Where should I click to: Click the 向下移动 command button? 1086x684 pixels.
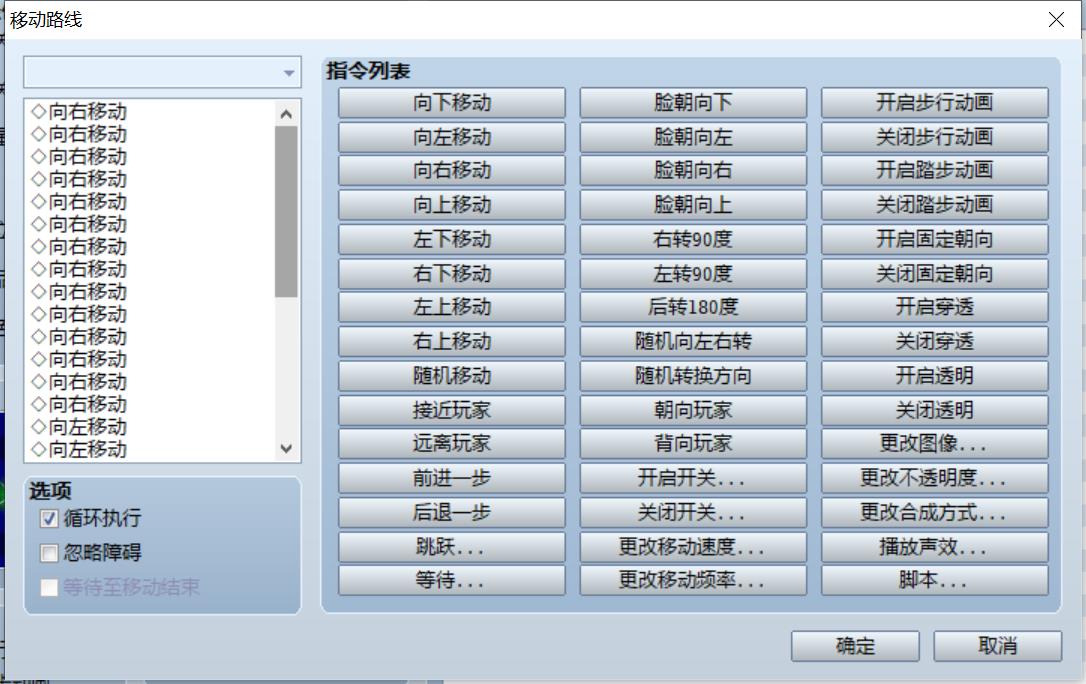coord(452,102)
